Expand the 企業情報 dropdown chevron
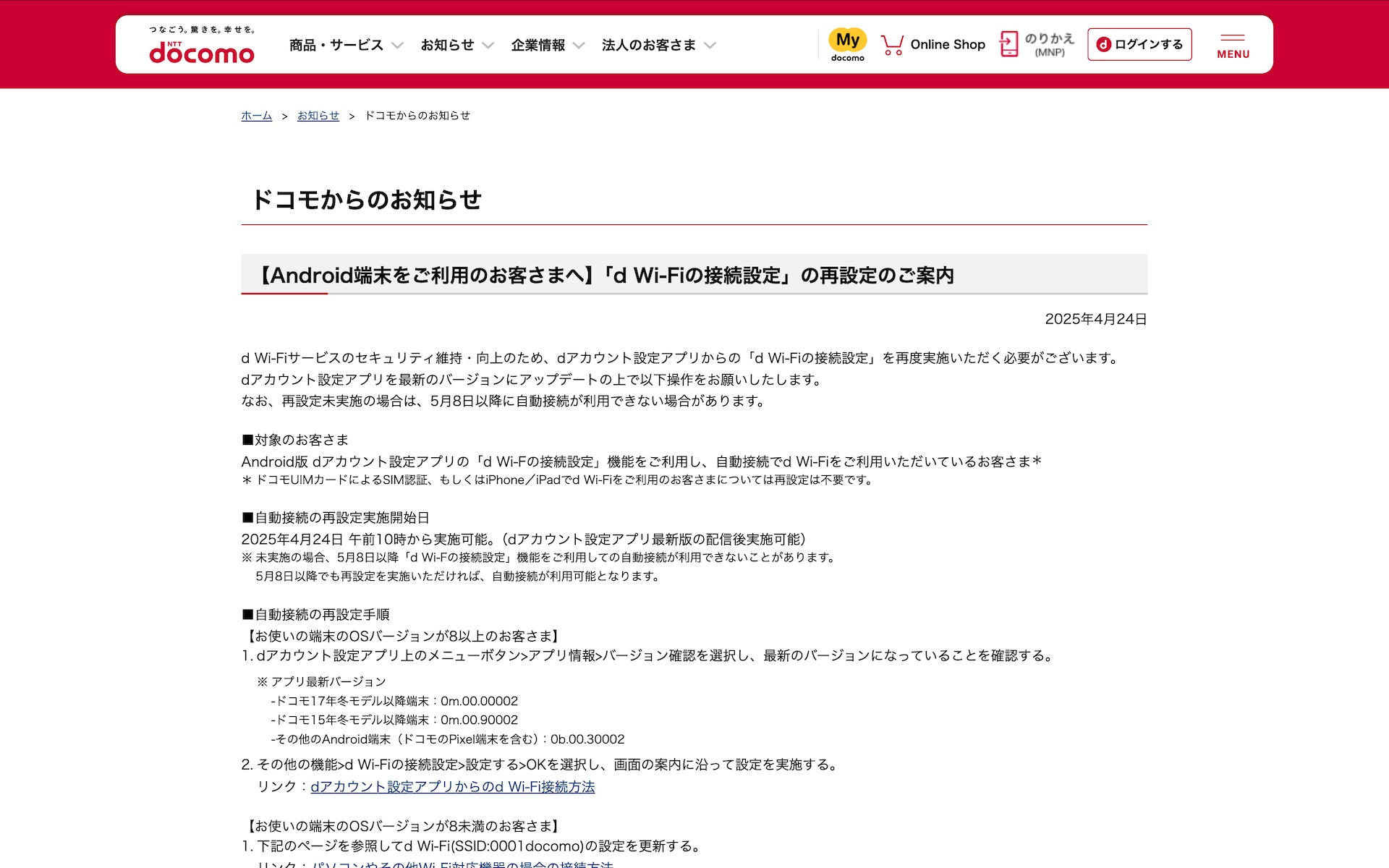 pos(579,46)
